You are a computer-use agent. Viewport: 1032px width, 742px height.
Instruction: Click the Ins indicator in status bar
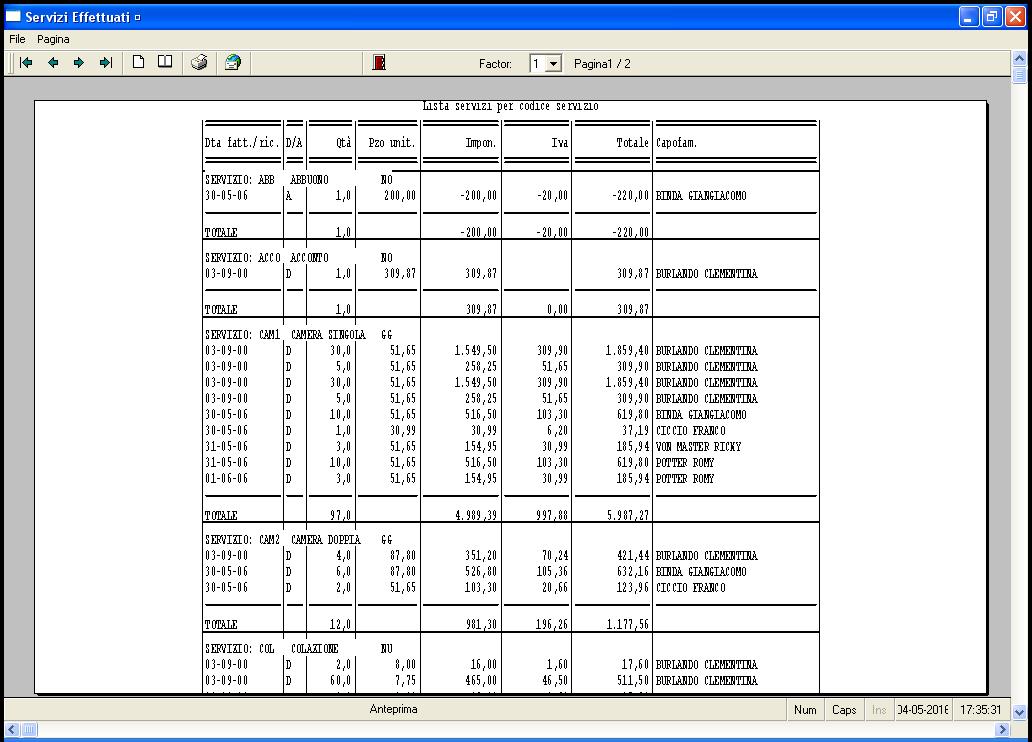[879, 710]
